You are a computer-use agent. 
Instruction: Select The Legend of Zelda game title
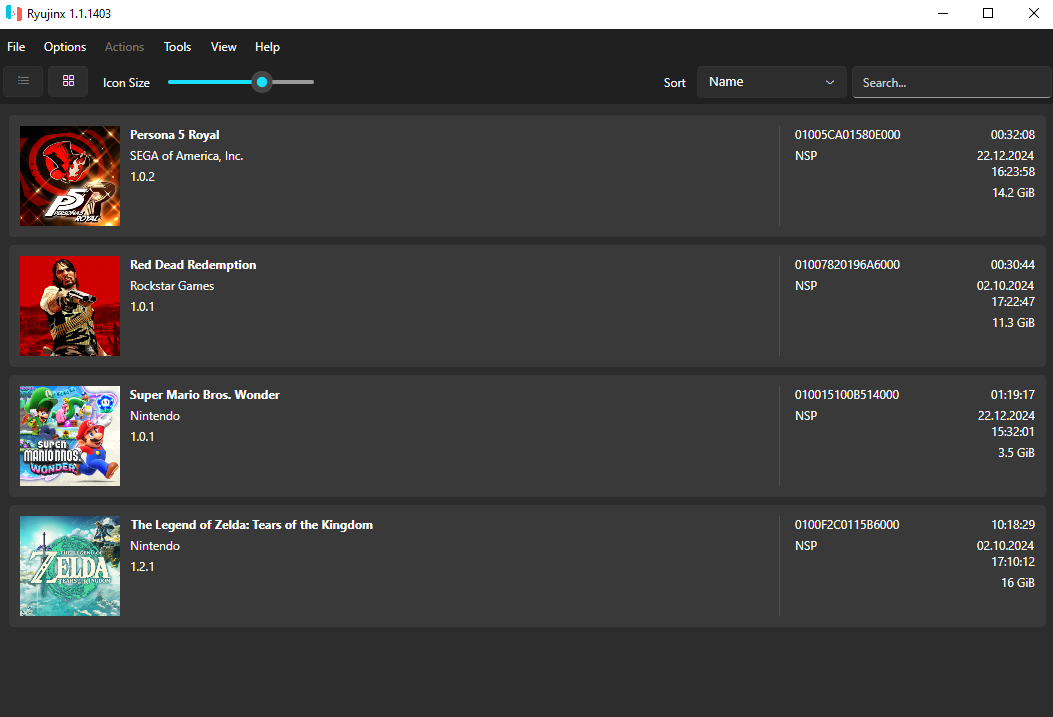pyautogui.click(x=251, y=525)
